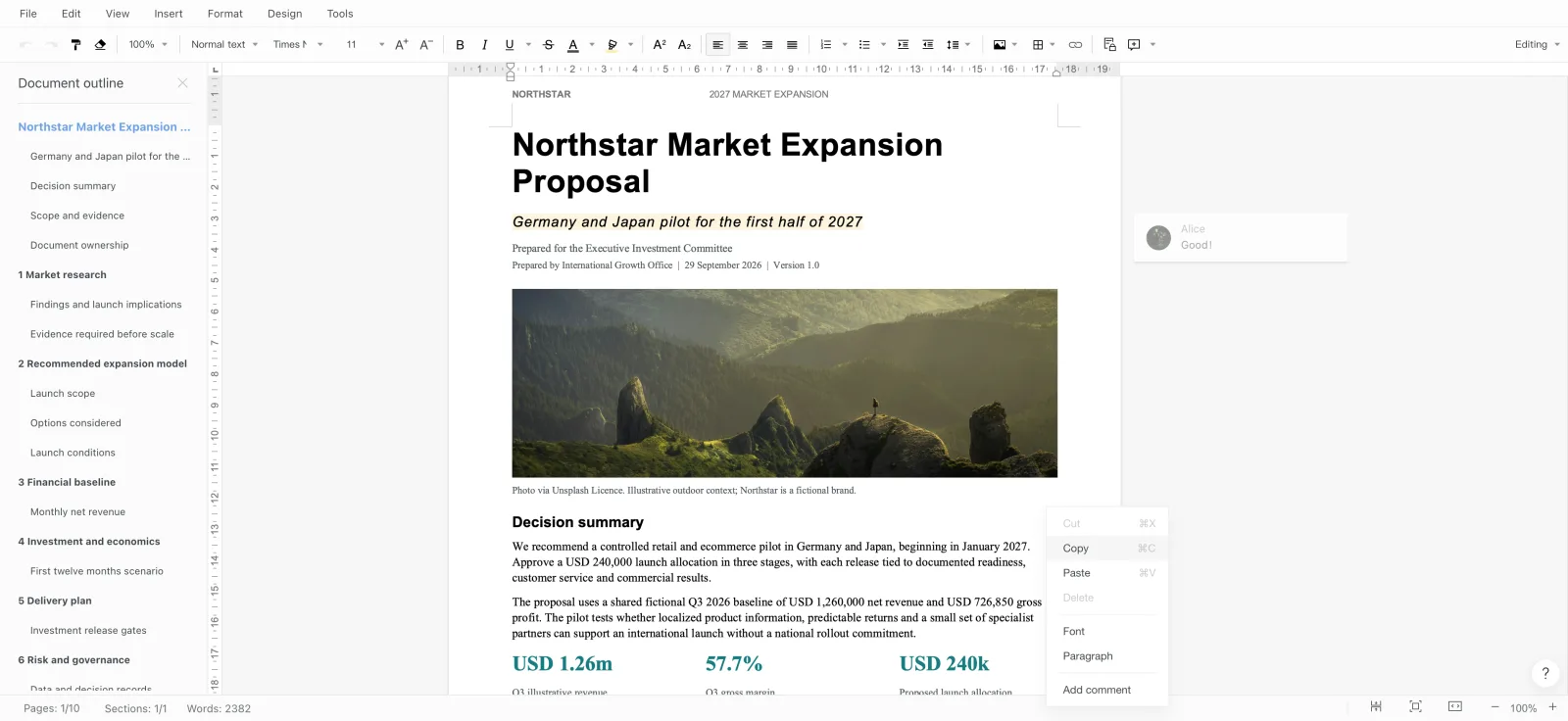Click the fit-to-page icon in status bar
Viewport: 1568px width, 721px height.
tap(1415, 706)
